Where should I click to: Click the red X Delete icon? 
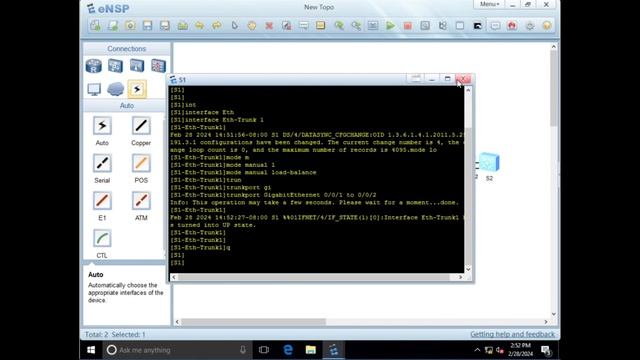point(269,25)
